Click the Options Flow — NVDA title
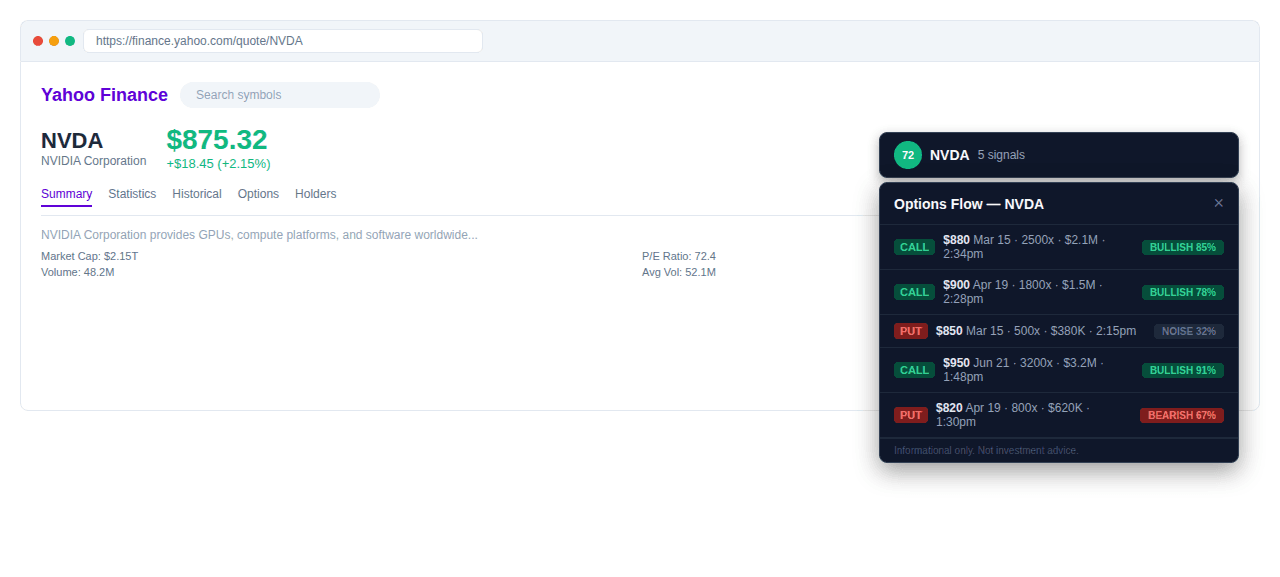 (x=969, y=204)
